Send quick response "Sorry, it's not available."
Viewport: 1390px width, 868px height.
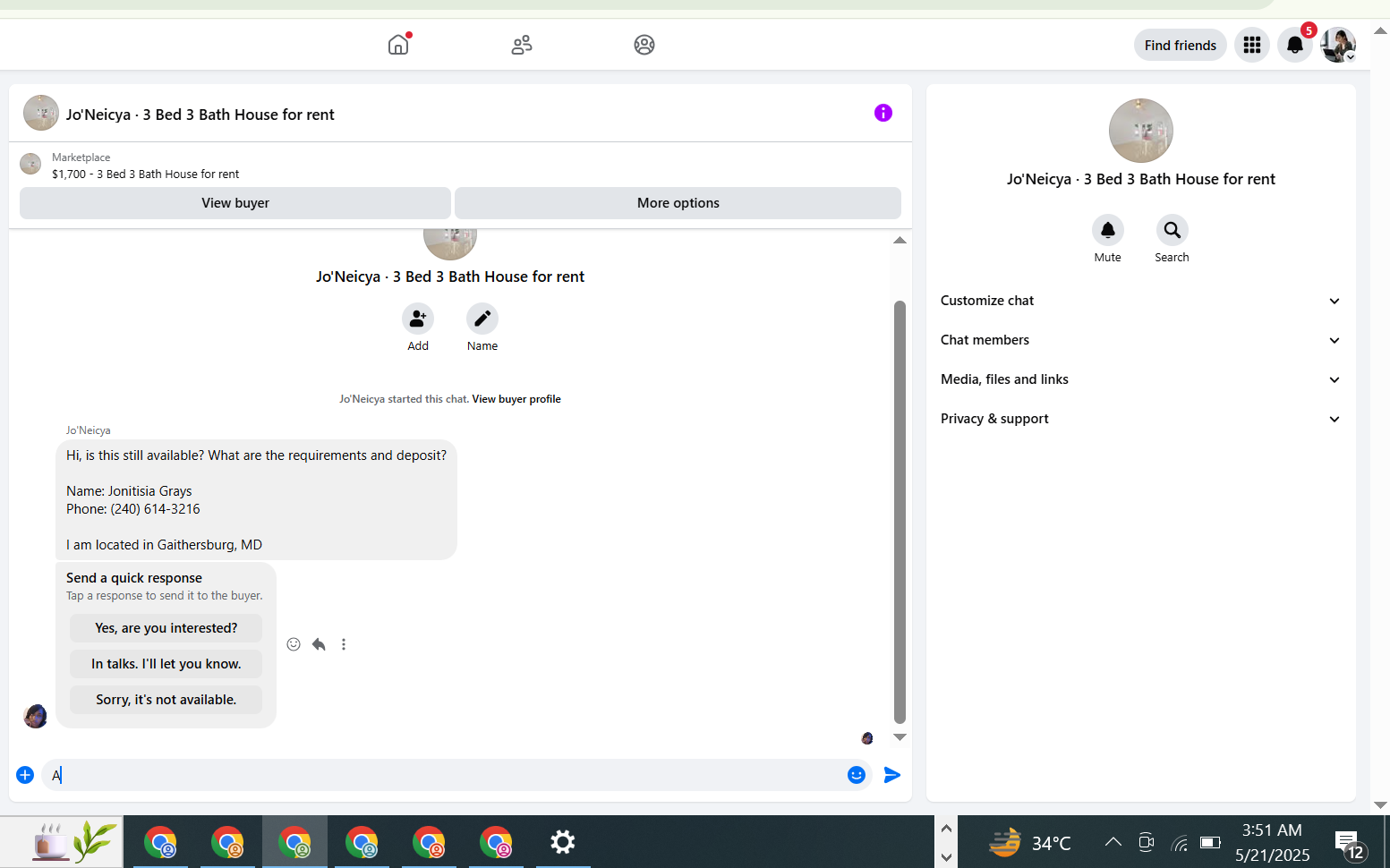point(166,700)
